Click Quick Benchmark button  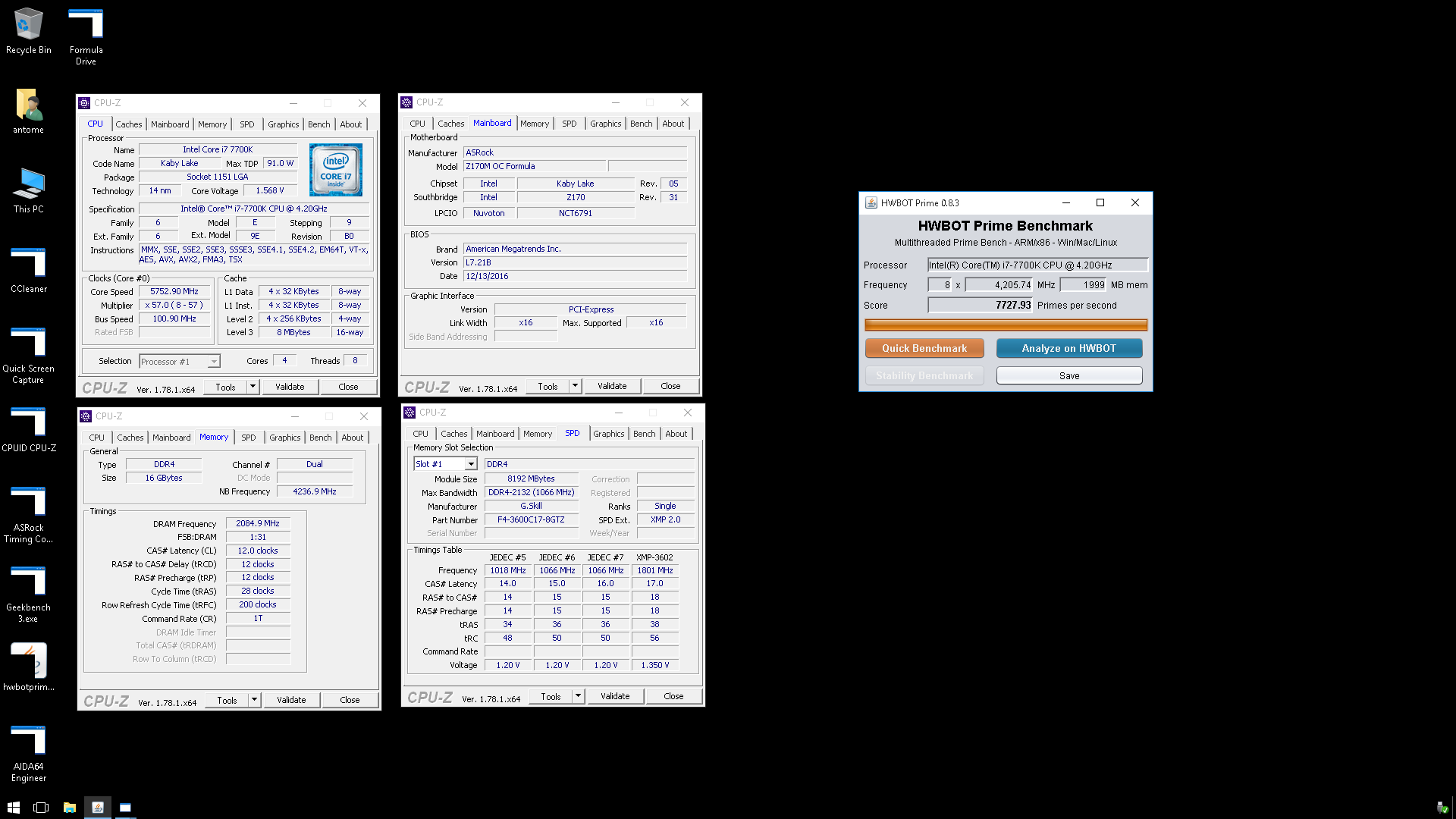(x=924, y=348)
